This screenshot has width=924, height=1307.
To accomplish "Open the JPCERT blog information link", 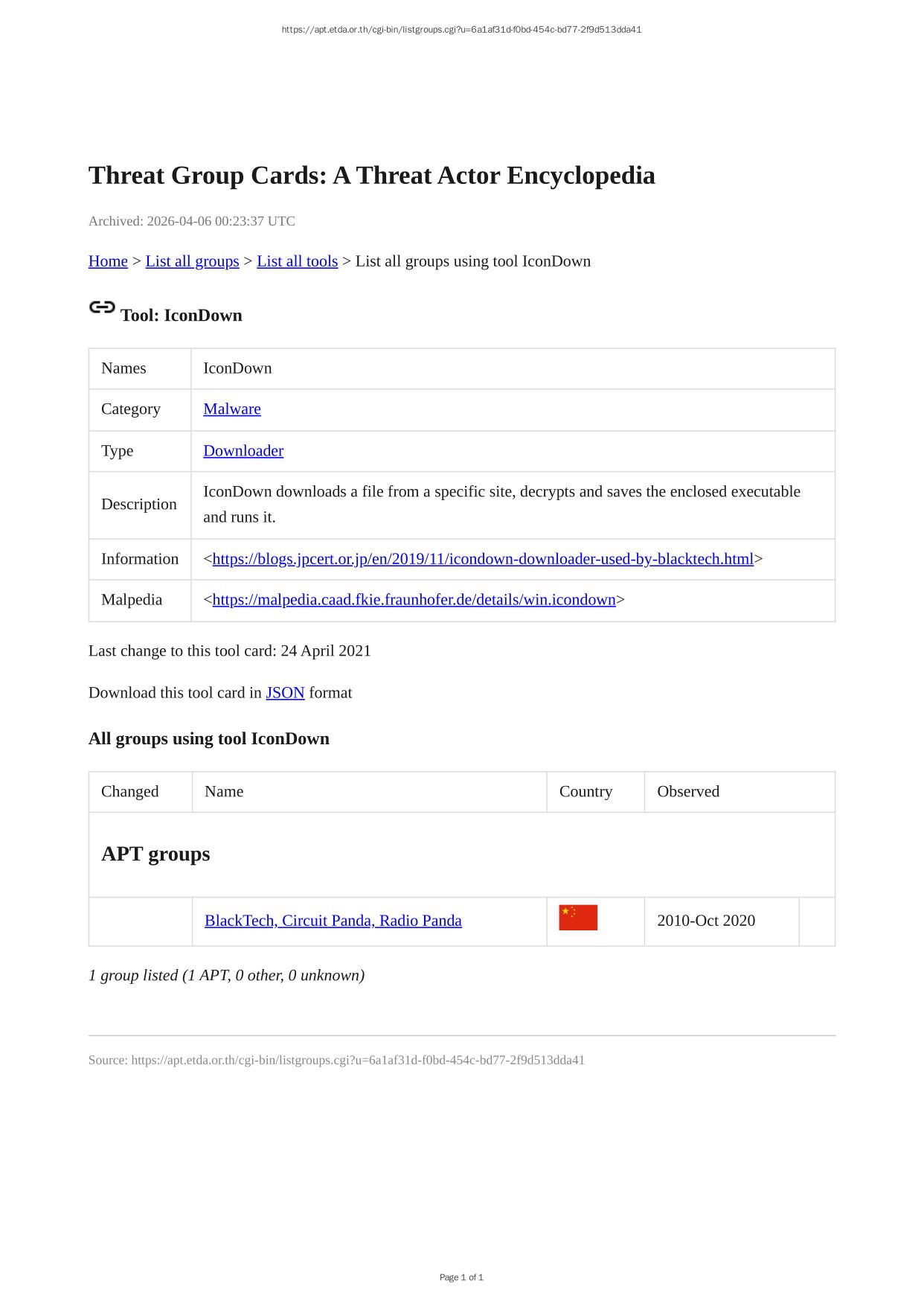I will tap(483, 558).
